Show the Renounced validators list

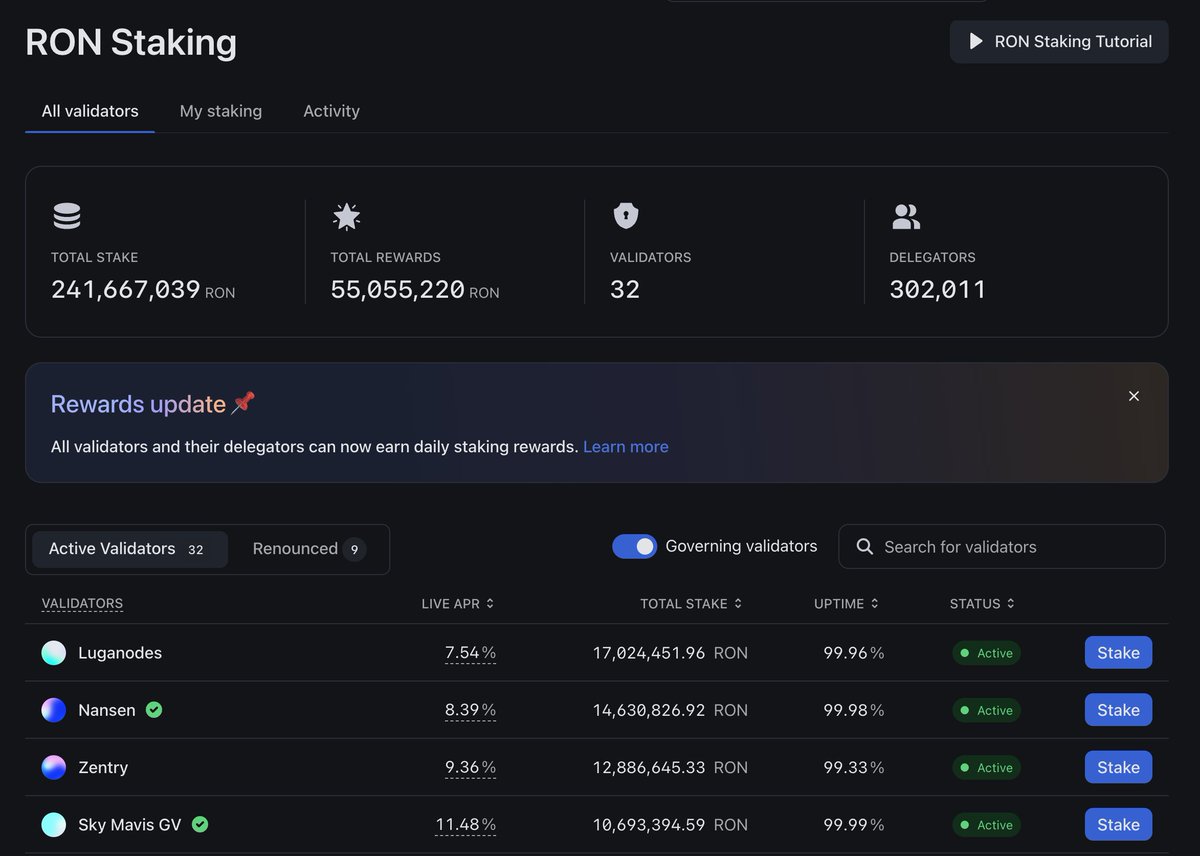309,549
